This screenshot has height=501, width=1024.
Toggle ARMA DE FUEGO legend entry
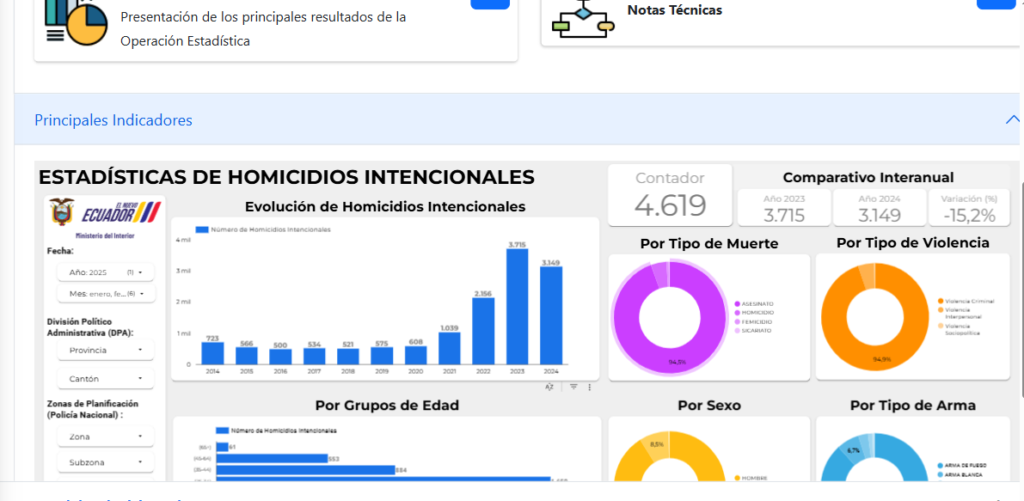[x=965, y=465]
